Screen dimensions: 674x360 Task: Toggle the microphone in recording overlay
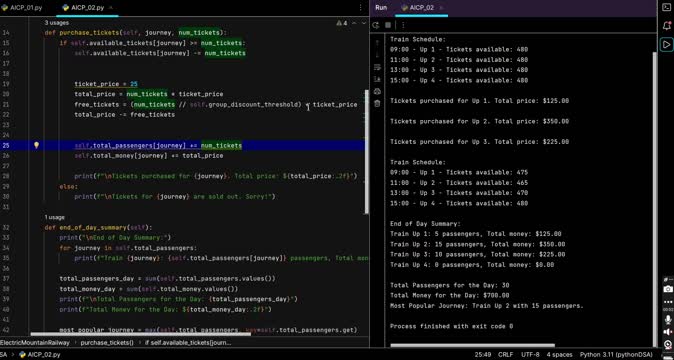[668, 320]
